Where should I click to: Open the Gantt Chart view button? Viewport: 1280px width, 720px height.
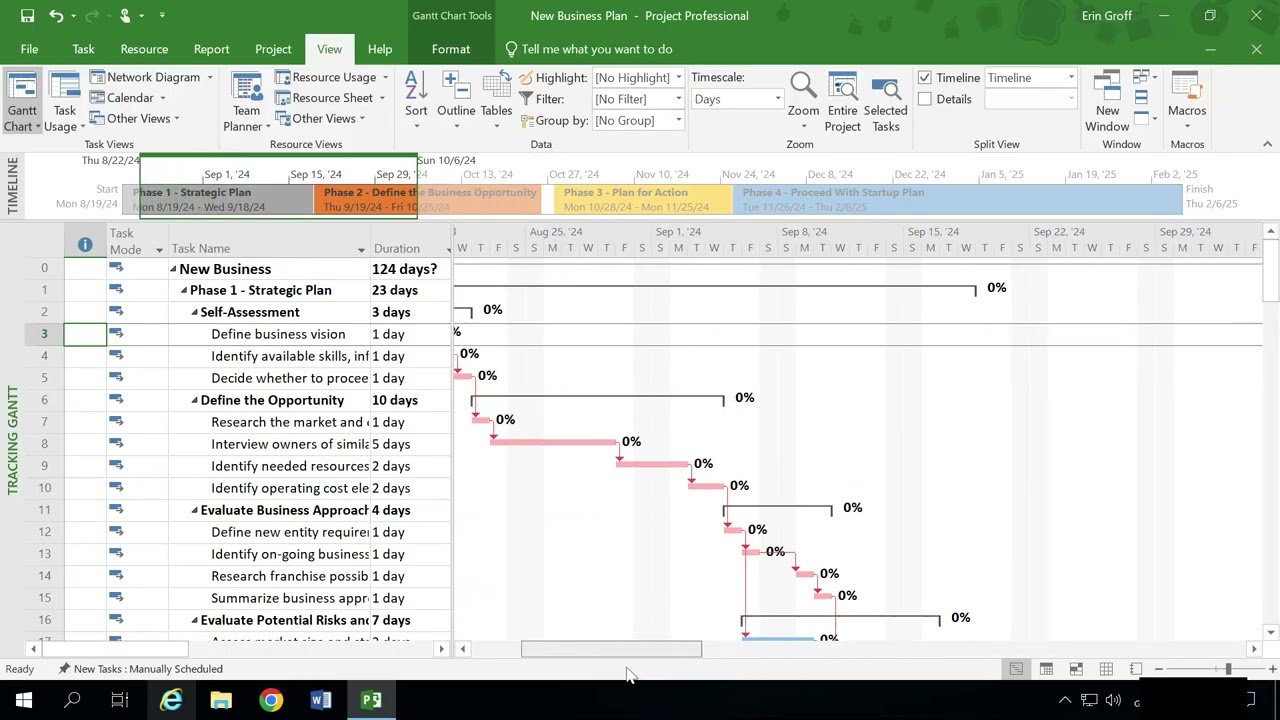(x=21, y=102)
